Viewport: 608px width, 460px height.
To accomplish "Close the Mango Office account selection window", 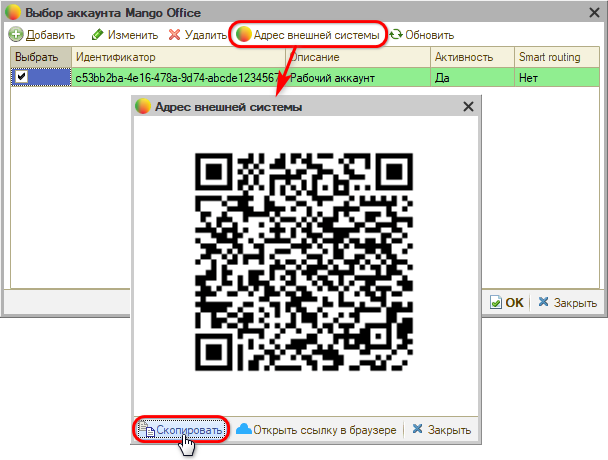I will tap(591, 14).
